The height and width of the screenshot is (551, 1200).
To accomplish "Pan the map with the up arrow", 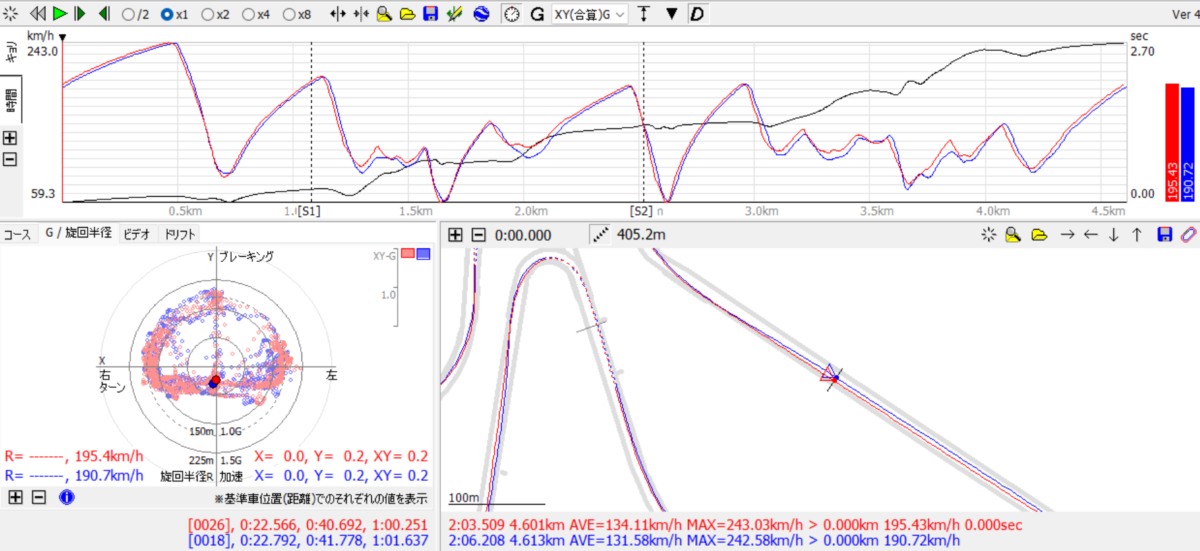I will [1136, 234].
